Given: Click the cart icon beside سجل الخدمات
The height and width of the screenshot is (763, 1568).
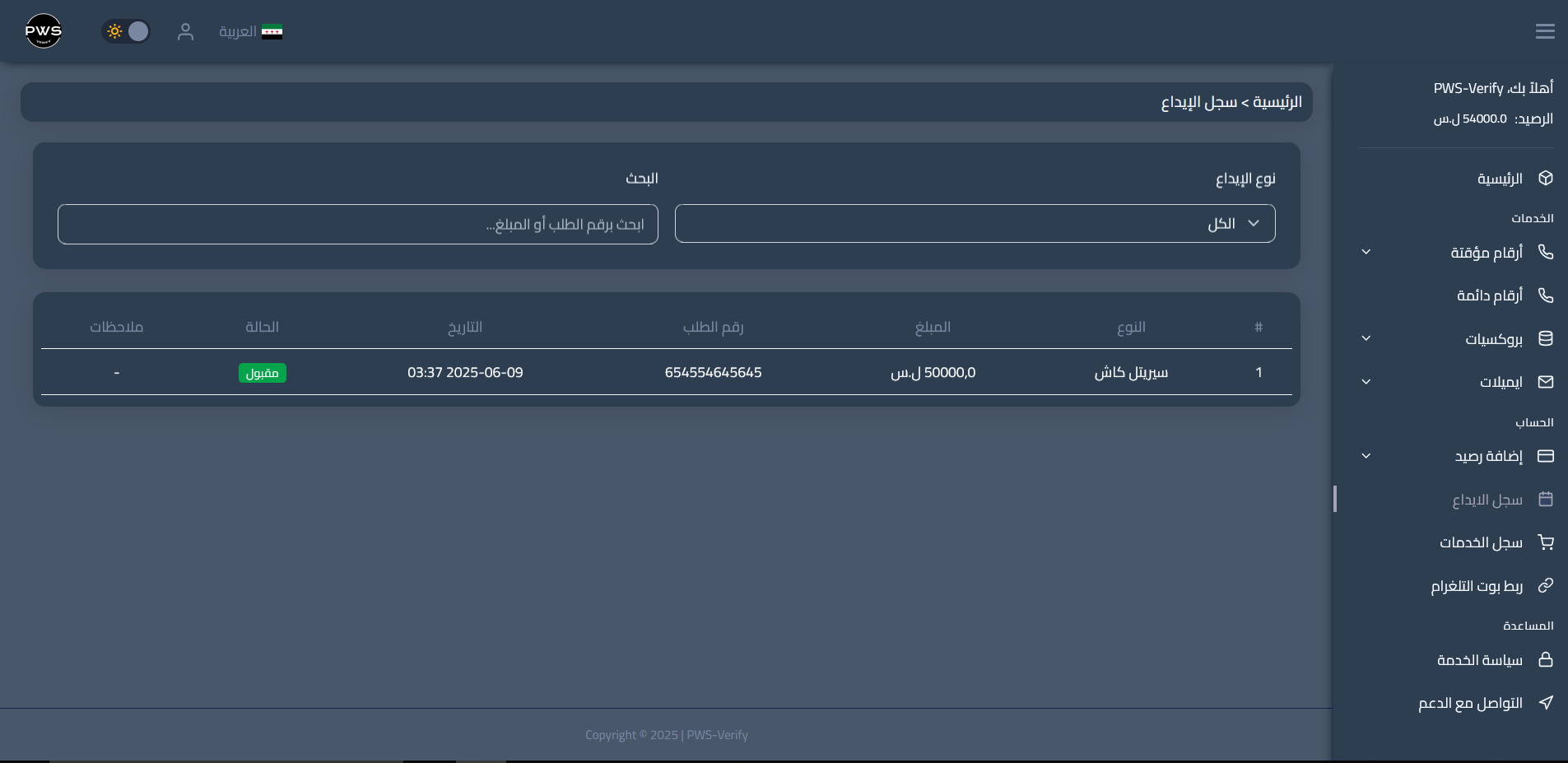Looking at the screenshot, I should point(1547,542).
